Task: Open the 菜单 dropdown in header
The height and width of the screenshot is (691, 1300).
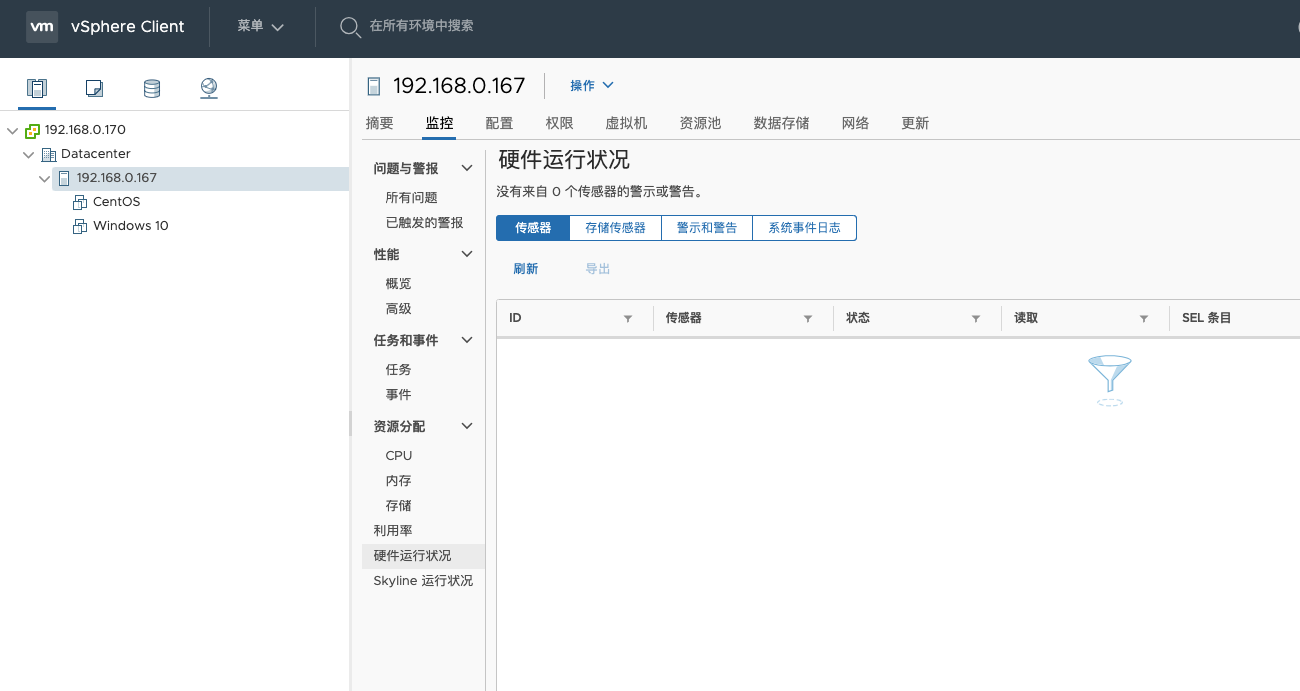Action: tap(260, 27)
